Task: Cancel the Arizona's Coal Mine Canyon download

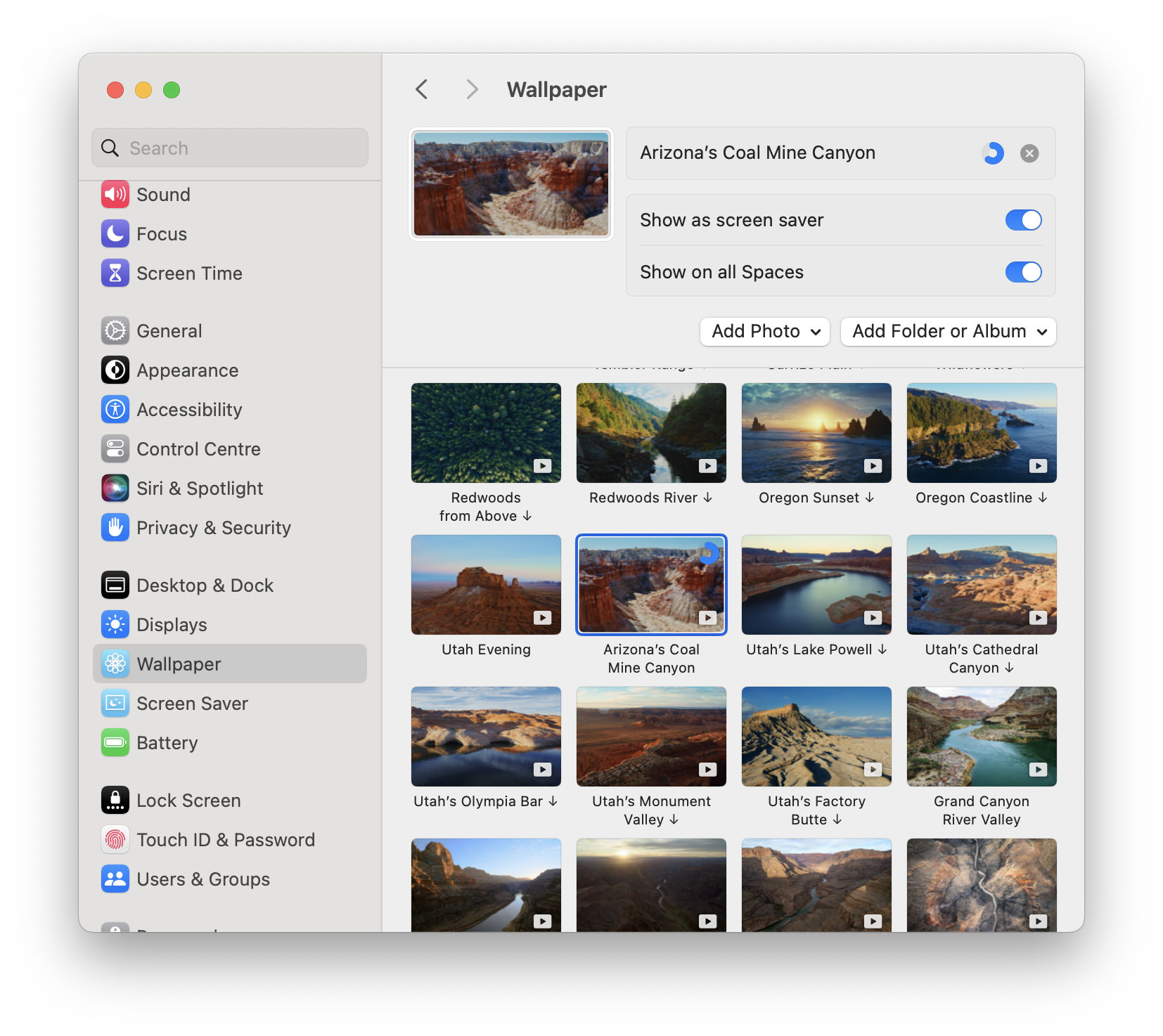Action: pyautogui.click(x=1029, y=153)
